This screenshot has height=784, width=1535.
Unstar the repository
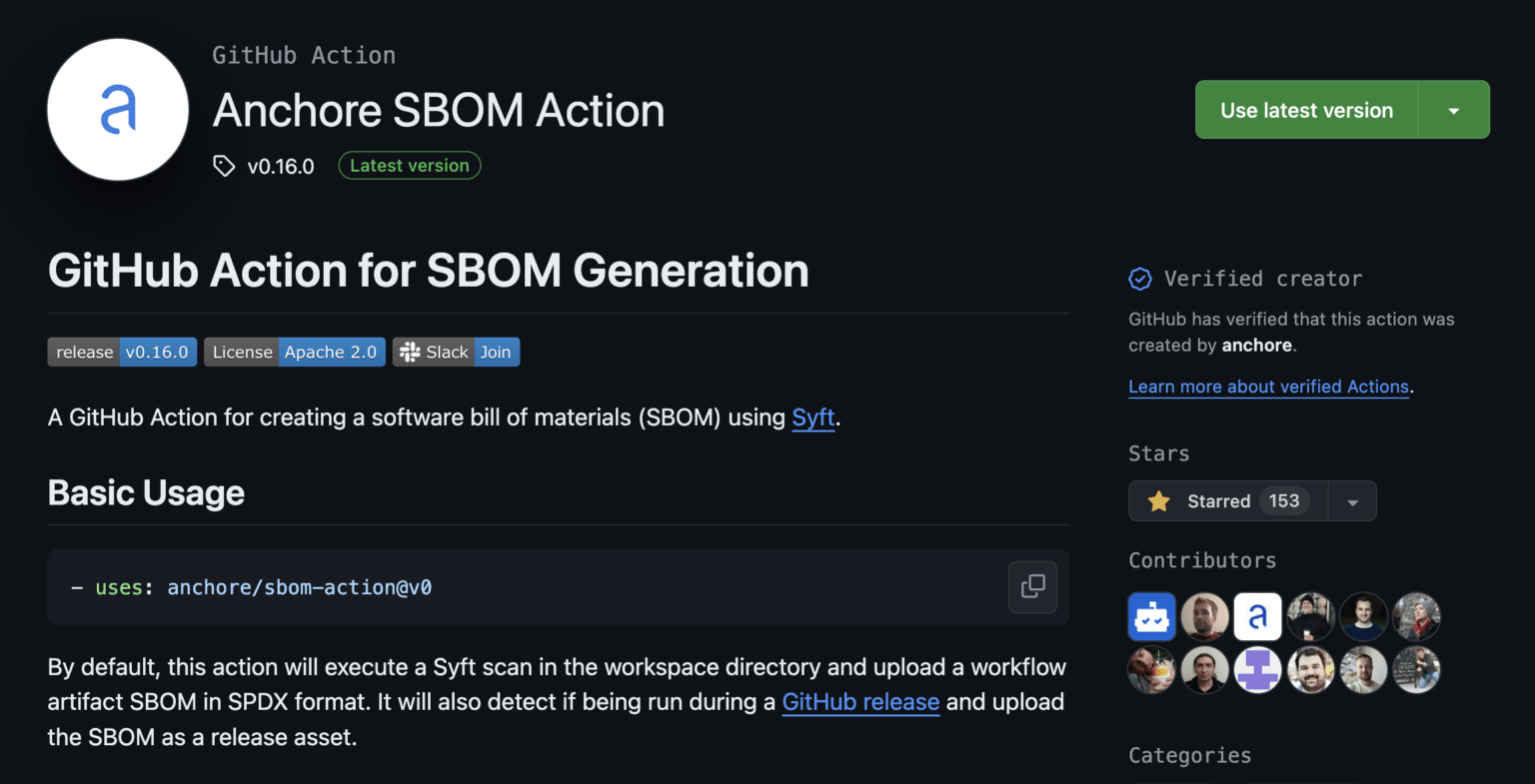tap(1219, 500)
